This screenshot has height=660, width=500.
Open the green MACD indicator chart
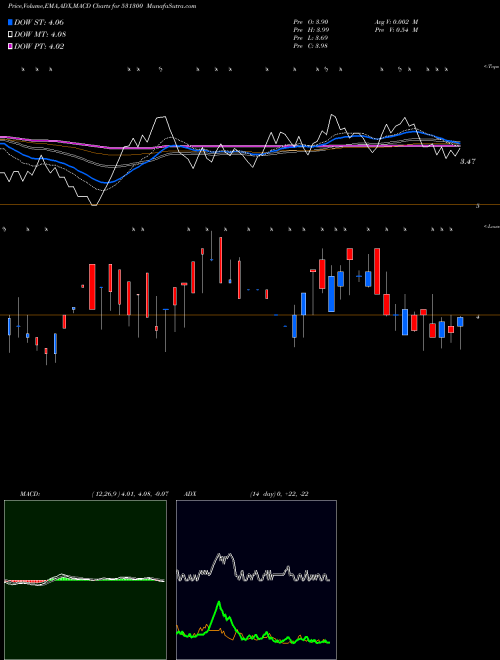coord(85,580)
